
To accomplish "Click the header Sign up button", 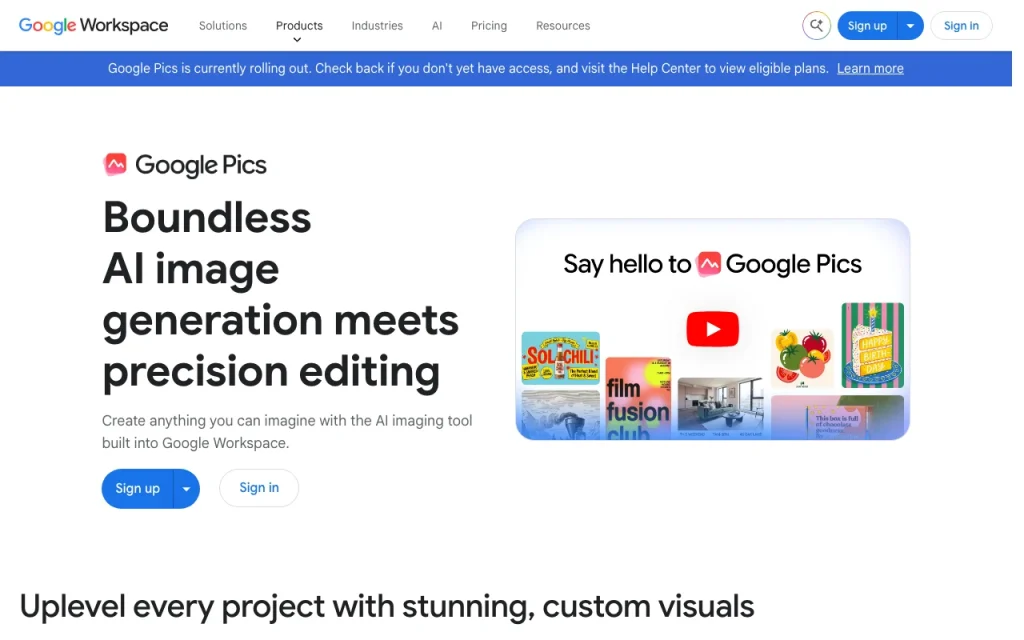I will [x=867, y=26].
